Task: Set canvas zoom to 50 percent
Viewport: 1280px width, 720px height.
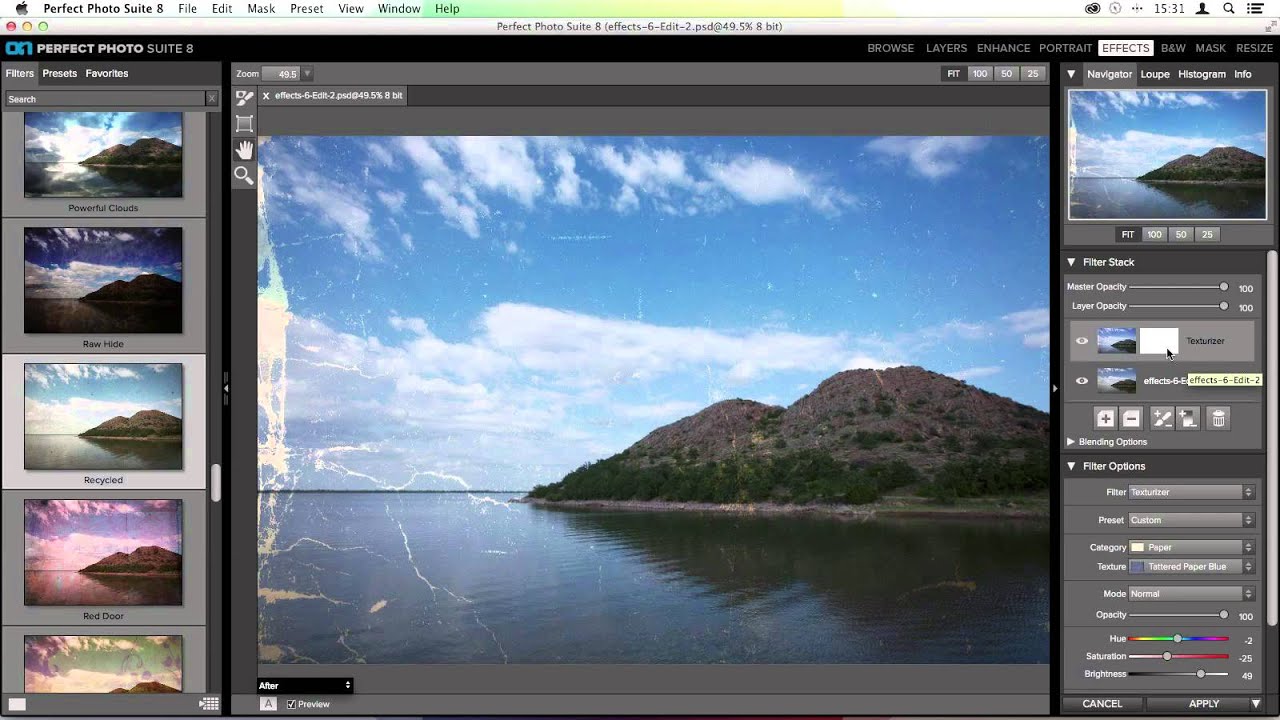Action: coord(1007,74)
